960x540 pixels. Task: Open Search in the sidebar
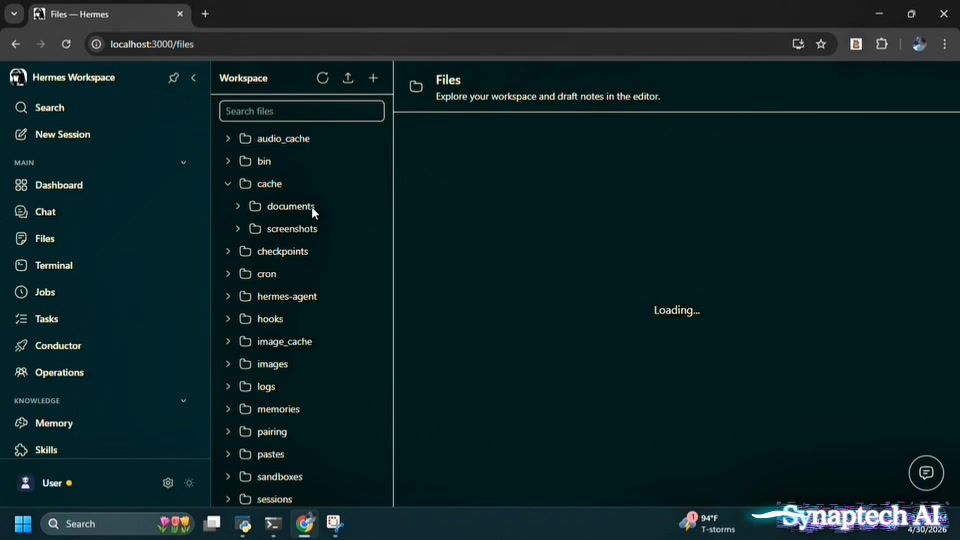pyautogui.click(x=49, y=108)
